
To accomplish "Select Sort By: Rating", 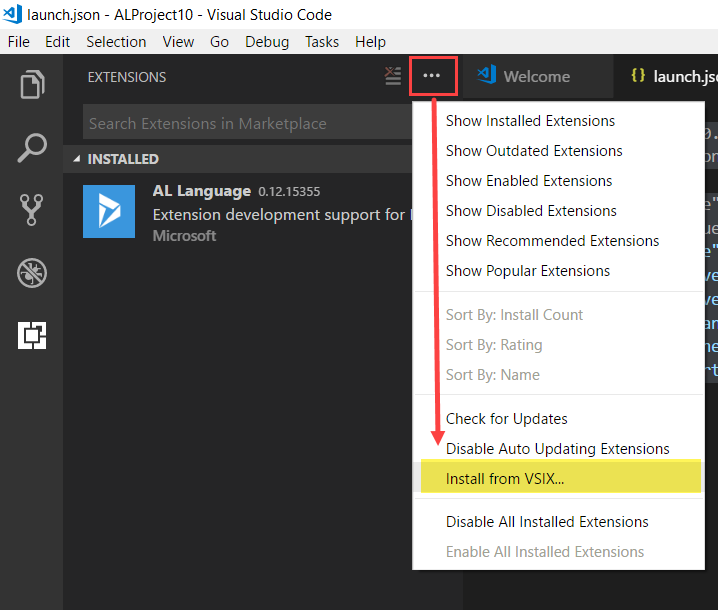I will 558,345.
